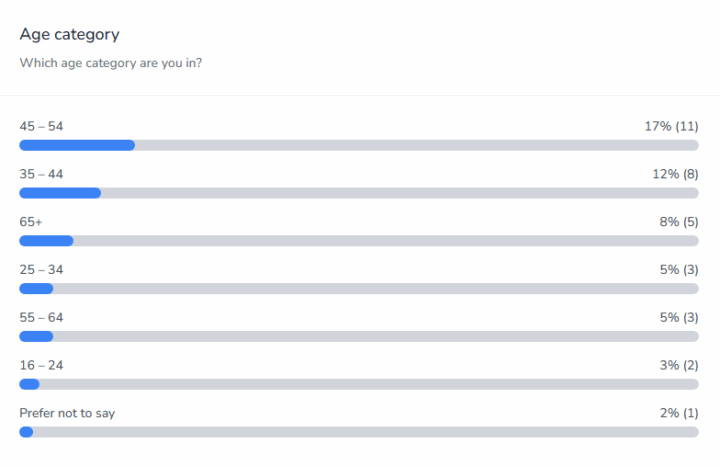This screenshot has width=720, height=466.
Task: Select the Age category heading
Action: [x=69, y=35]
